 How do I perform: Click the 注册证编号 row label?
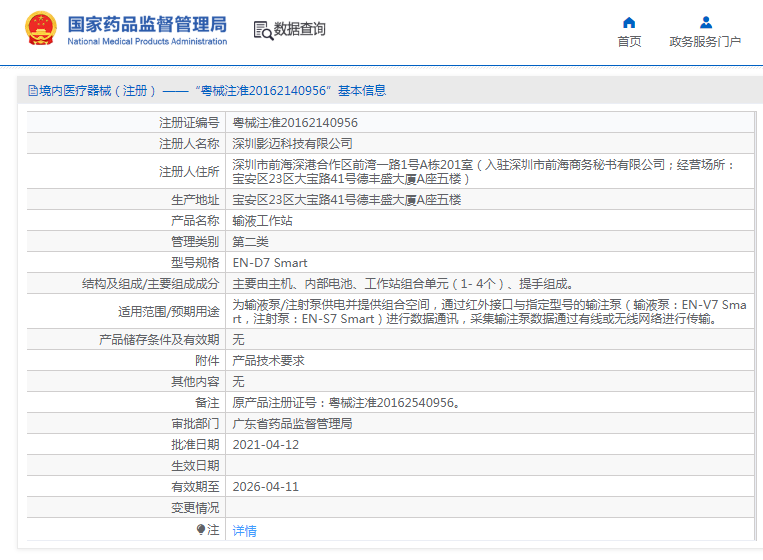click(x=189, y=123)
